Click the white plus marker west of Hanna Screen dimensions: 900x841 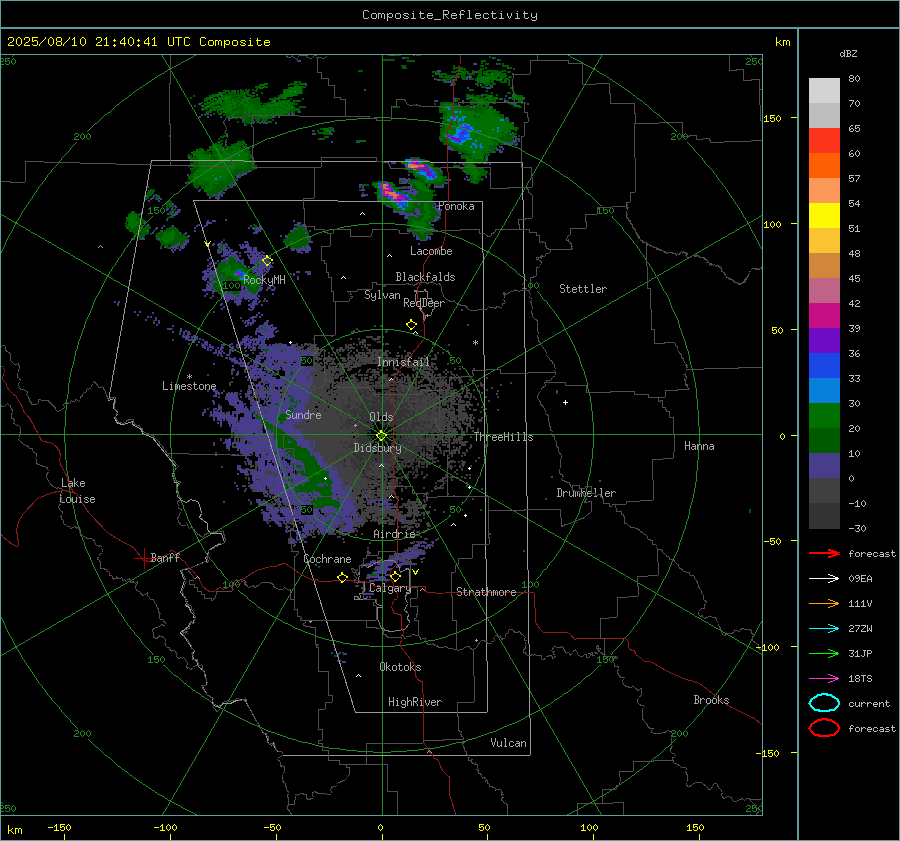pos(565,402)
